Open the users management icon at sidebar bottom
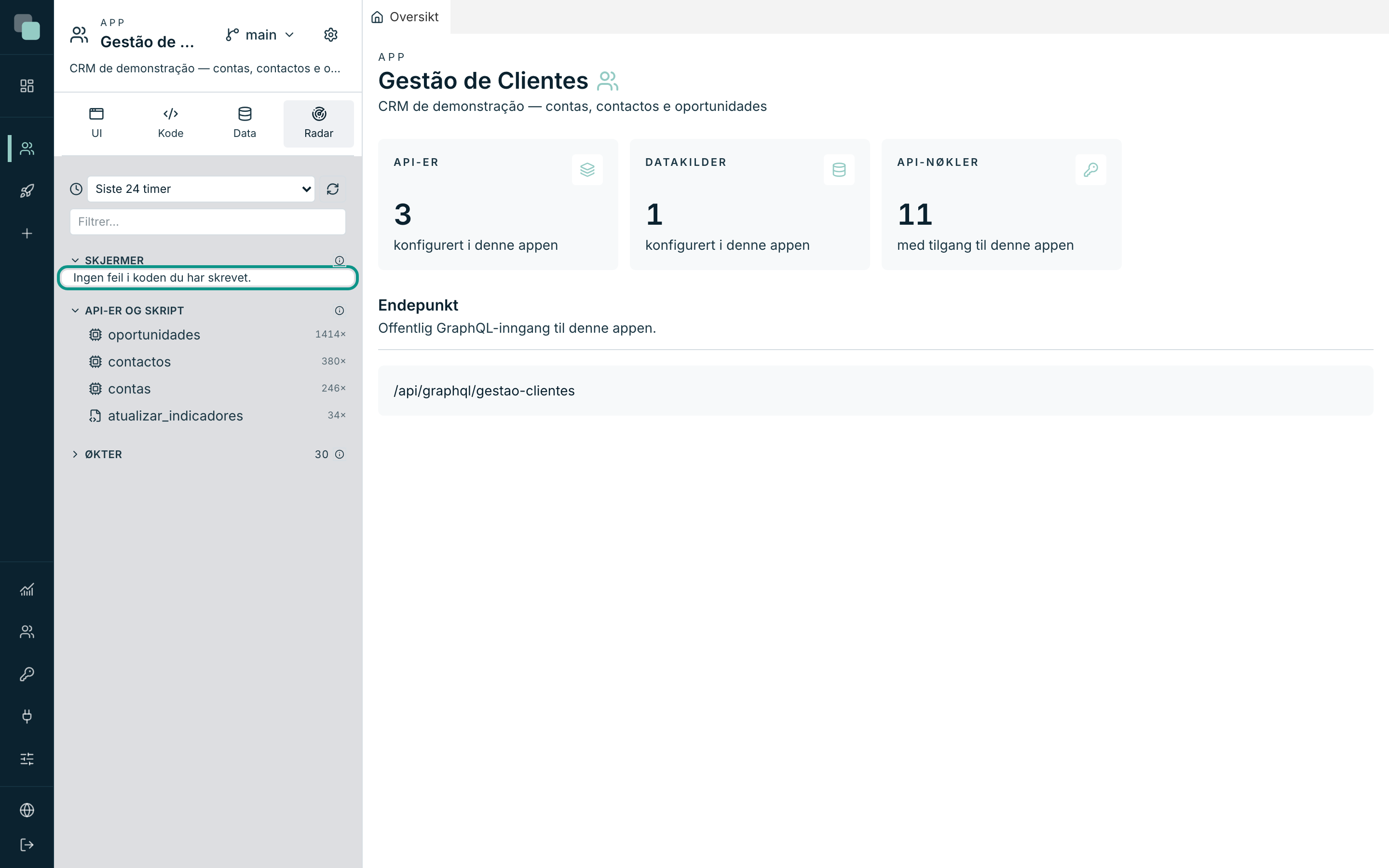The width and height of the screenshot is (1389, 868). [27, 632]
